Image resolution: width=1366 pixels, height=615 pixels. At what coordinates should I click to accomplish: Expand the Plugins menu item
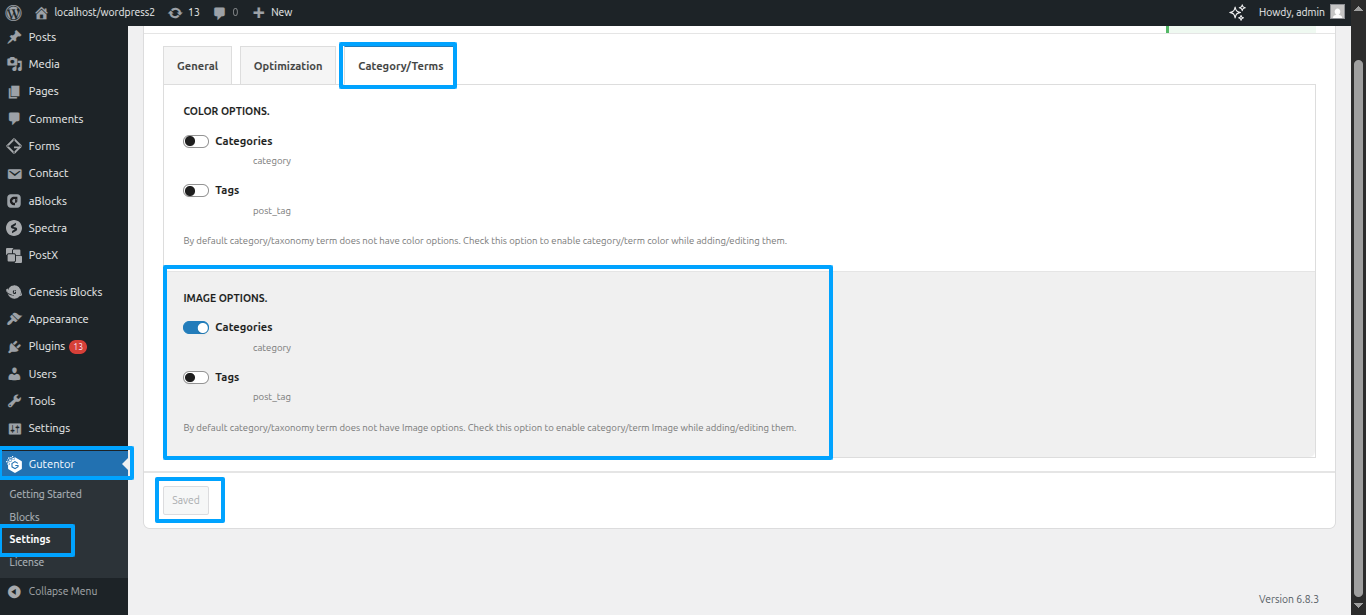point(47,346)
